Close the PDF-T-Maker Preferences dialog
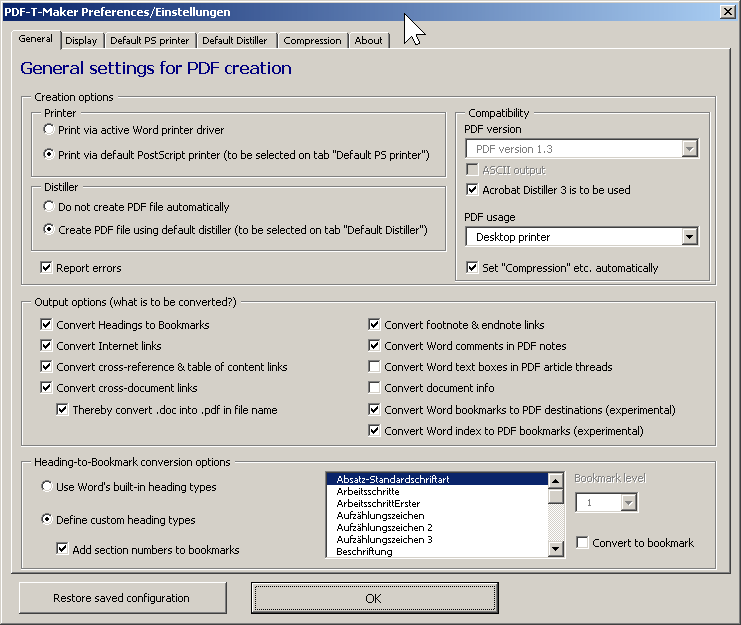The height and width of the screenshot is (625, 741). 728,12
